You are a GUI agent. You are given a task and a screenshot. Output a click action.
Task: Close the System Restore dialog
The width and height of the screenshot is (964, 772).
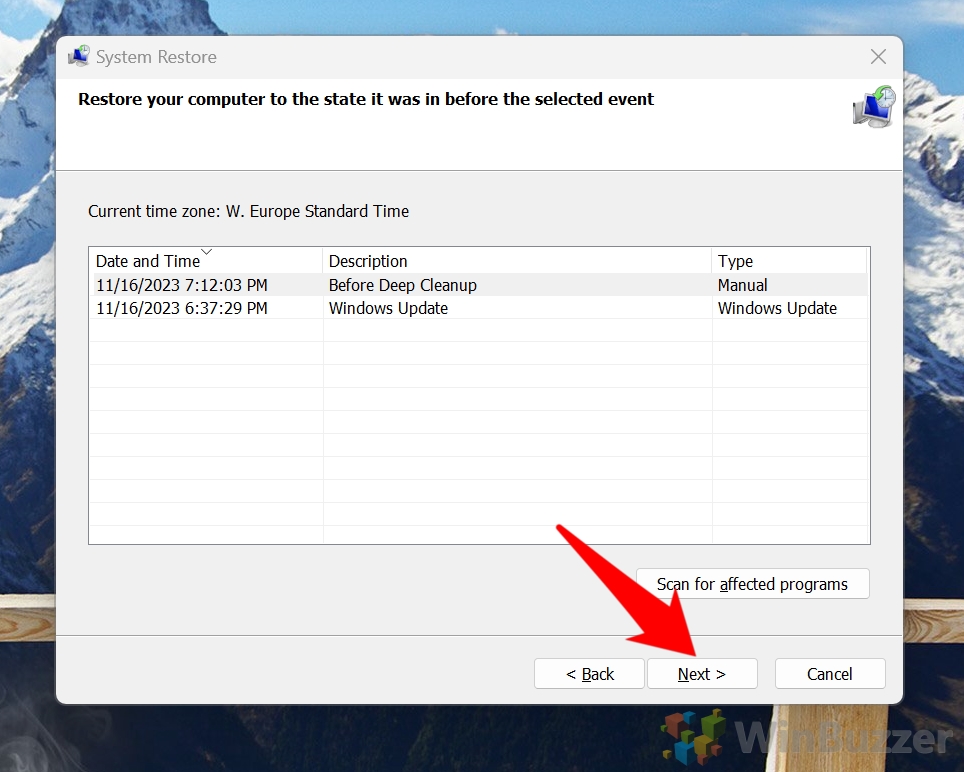[878, 57]
